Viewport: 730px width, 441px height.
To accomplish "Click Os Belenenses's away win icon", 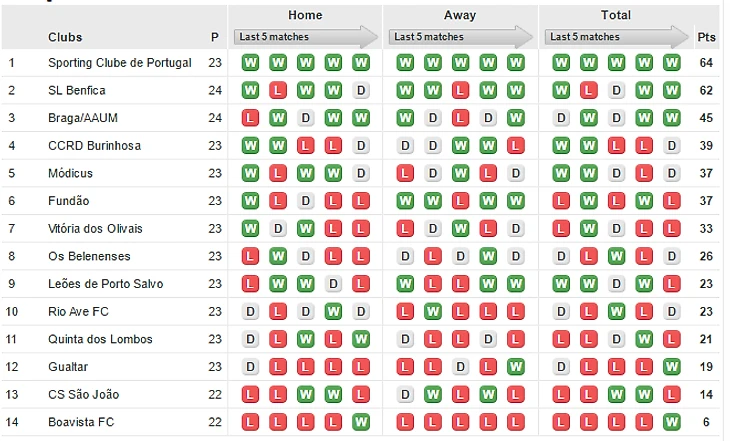I will tap(488, 257).
